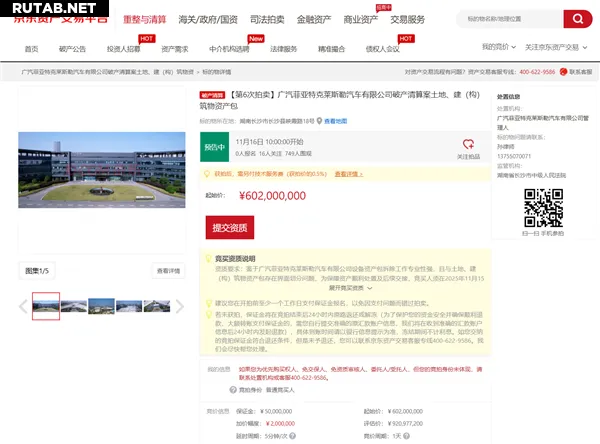Click the search magnifier button
This screenshot has width=600, height=444.
576,19
